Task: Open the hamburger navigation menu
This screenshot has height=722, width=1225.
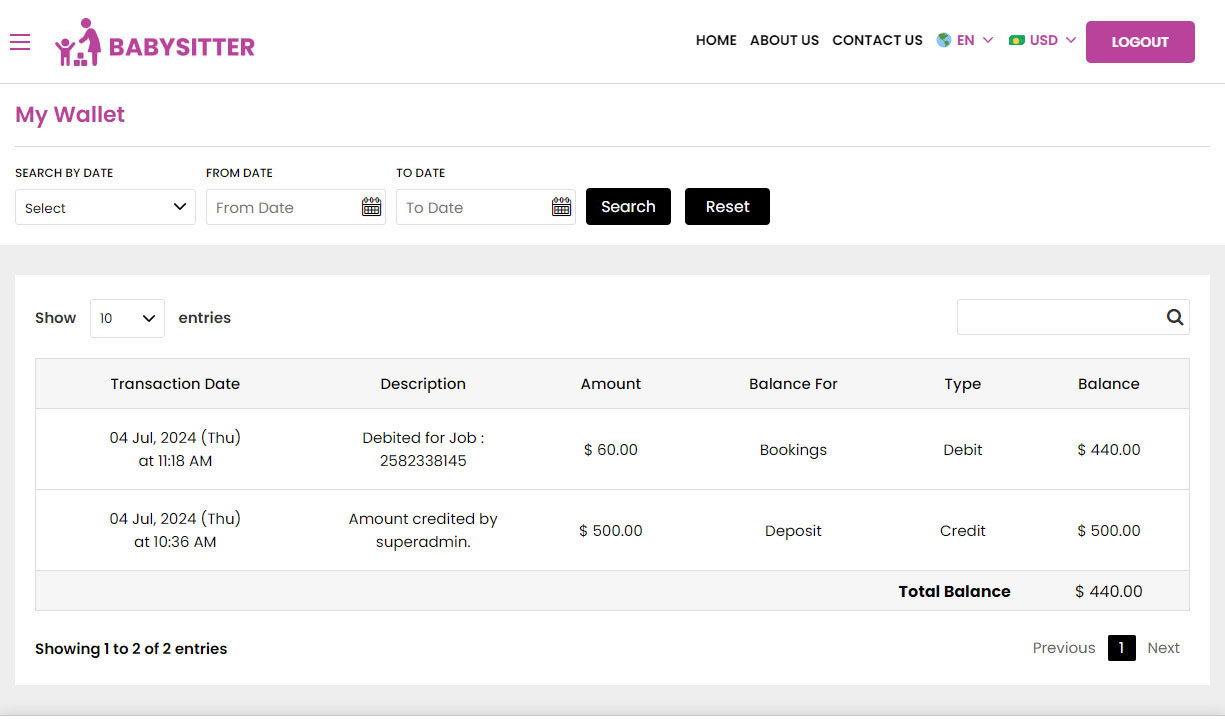Action: (x=20, y=42)
